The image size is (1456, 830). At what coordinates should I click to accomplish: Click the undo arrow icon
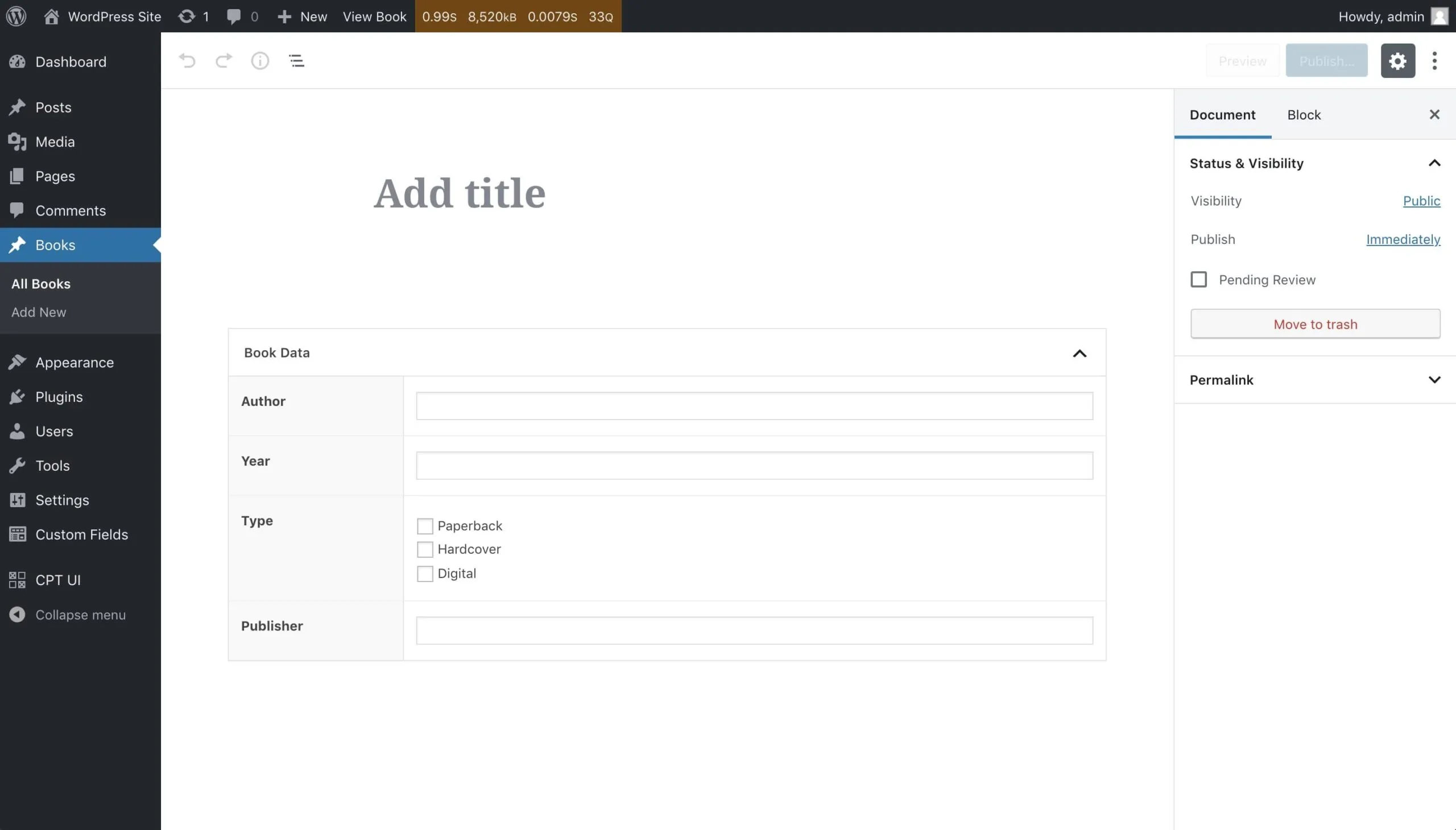(187, 60)
